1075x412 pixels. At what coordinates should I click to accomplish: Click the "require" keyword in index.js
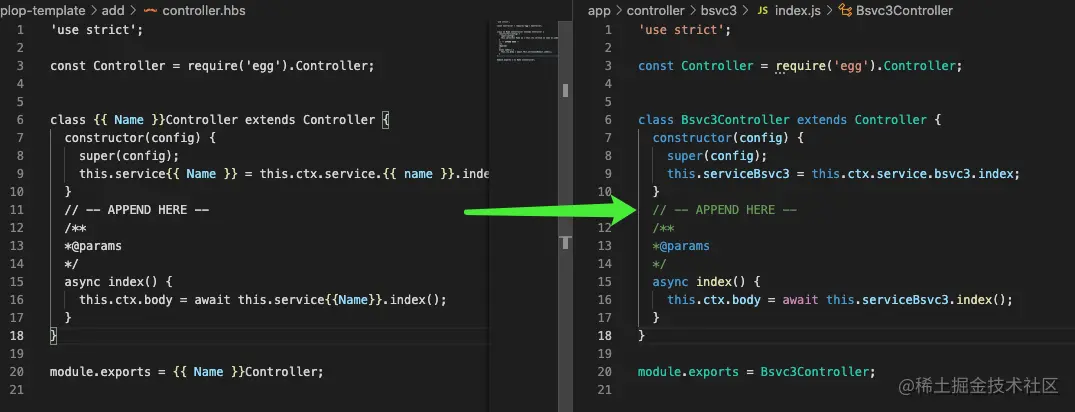[x=801, y=66]
